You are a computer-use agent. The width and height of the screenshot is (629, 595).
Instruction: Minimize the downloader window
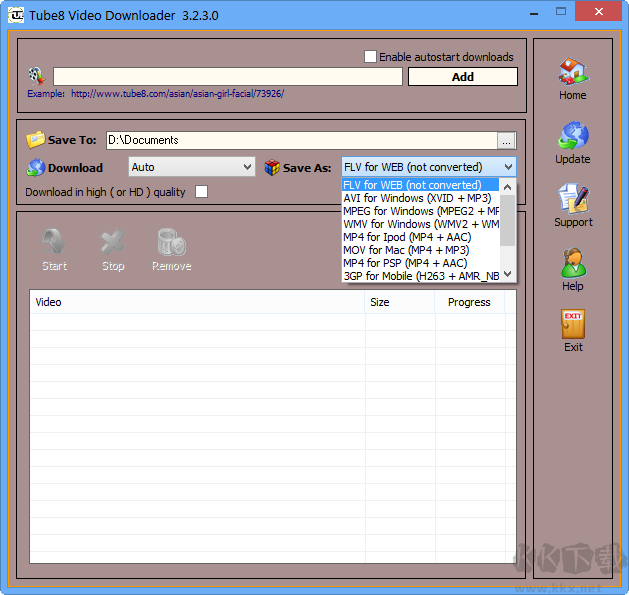tap(534, 12)
